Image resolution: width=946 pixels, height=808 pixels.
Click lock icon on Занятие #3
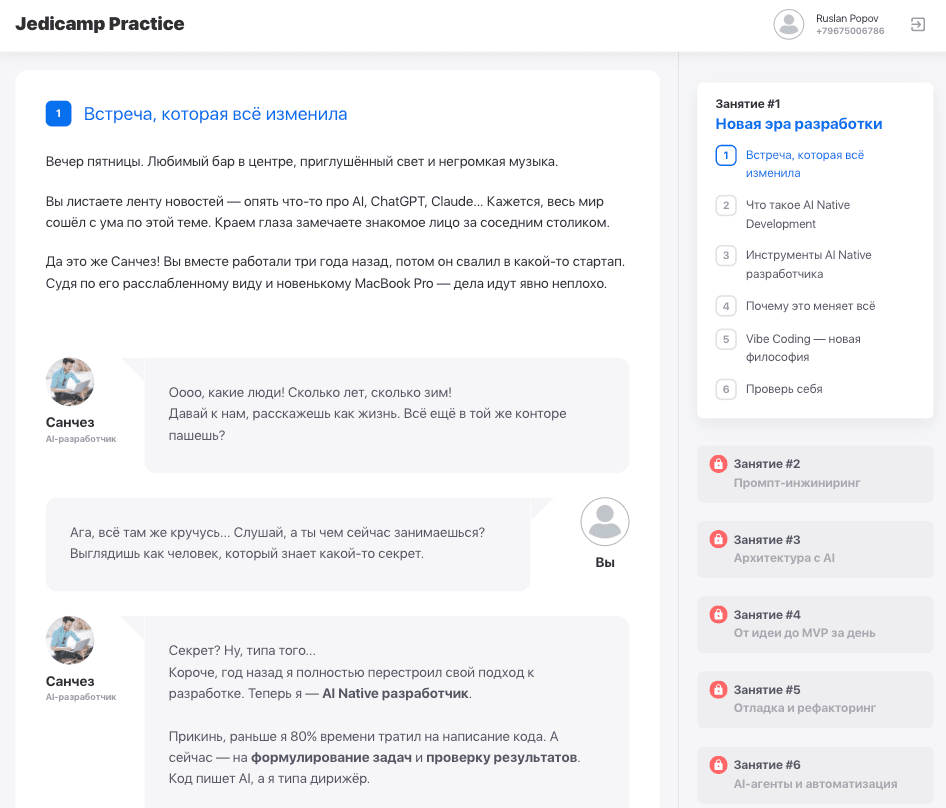(718, 540)
